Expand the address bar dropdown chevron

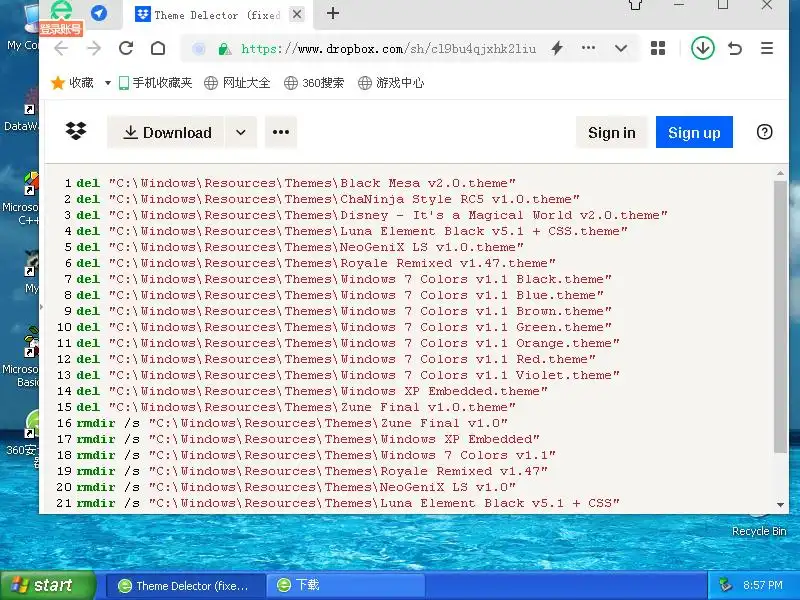tap(621, 48)
